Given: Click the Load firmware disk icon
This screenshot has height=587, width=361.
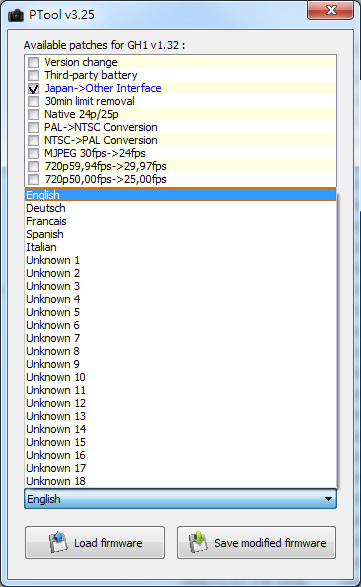Looking at the screenshot, I should pyautogui.click(x=58, y=542).
